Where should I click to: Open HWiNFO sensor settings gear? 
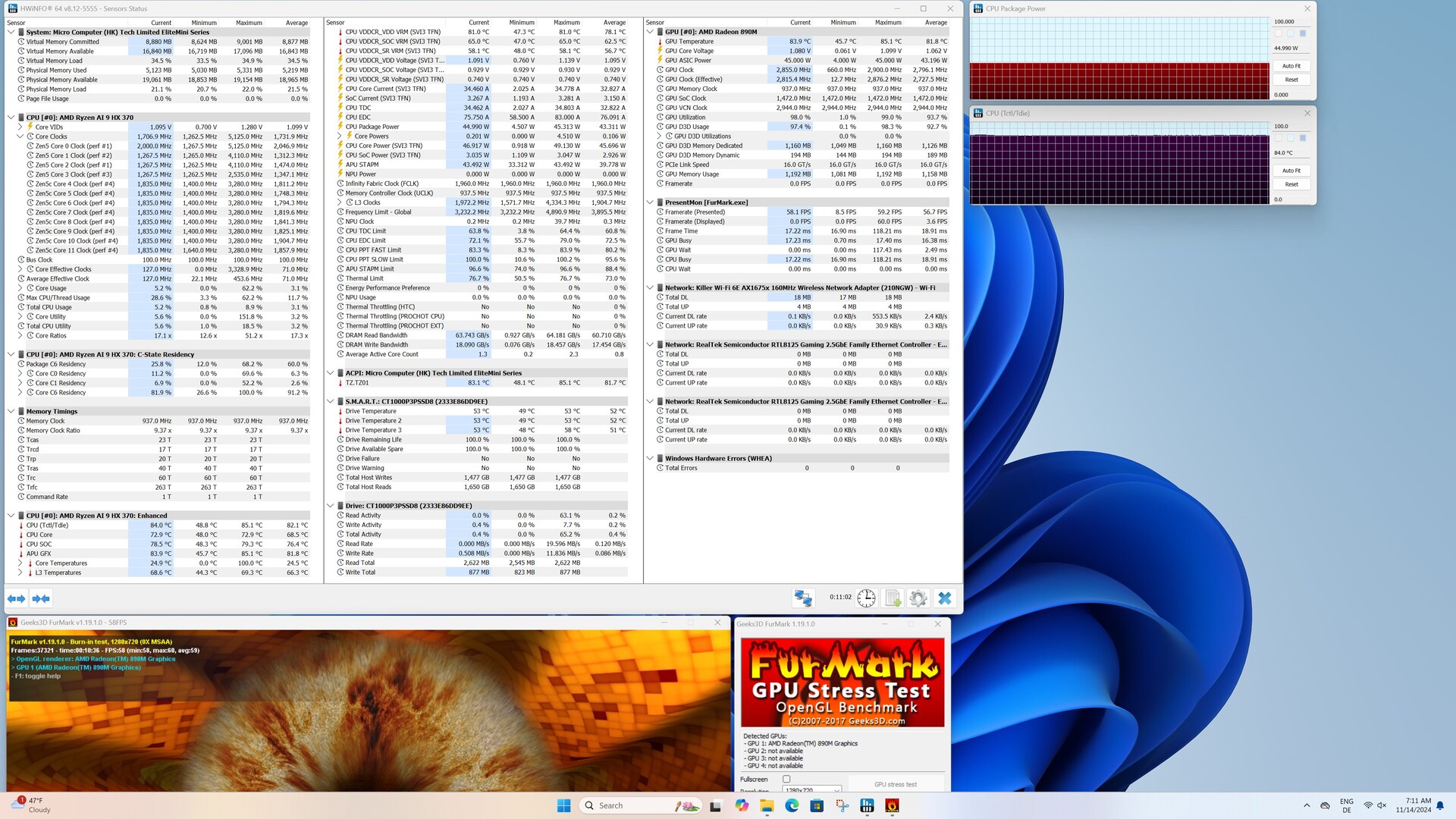point(918,598)
